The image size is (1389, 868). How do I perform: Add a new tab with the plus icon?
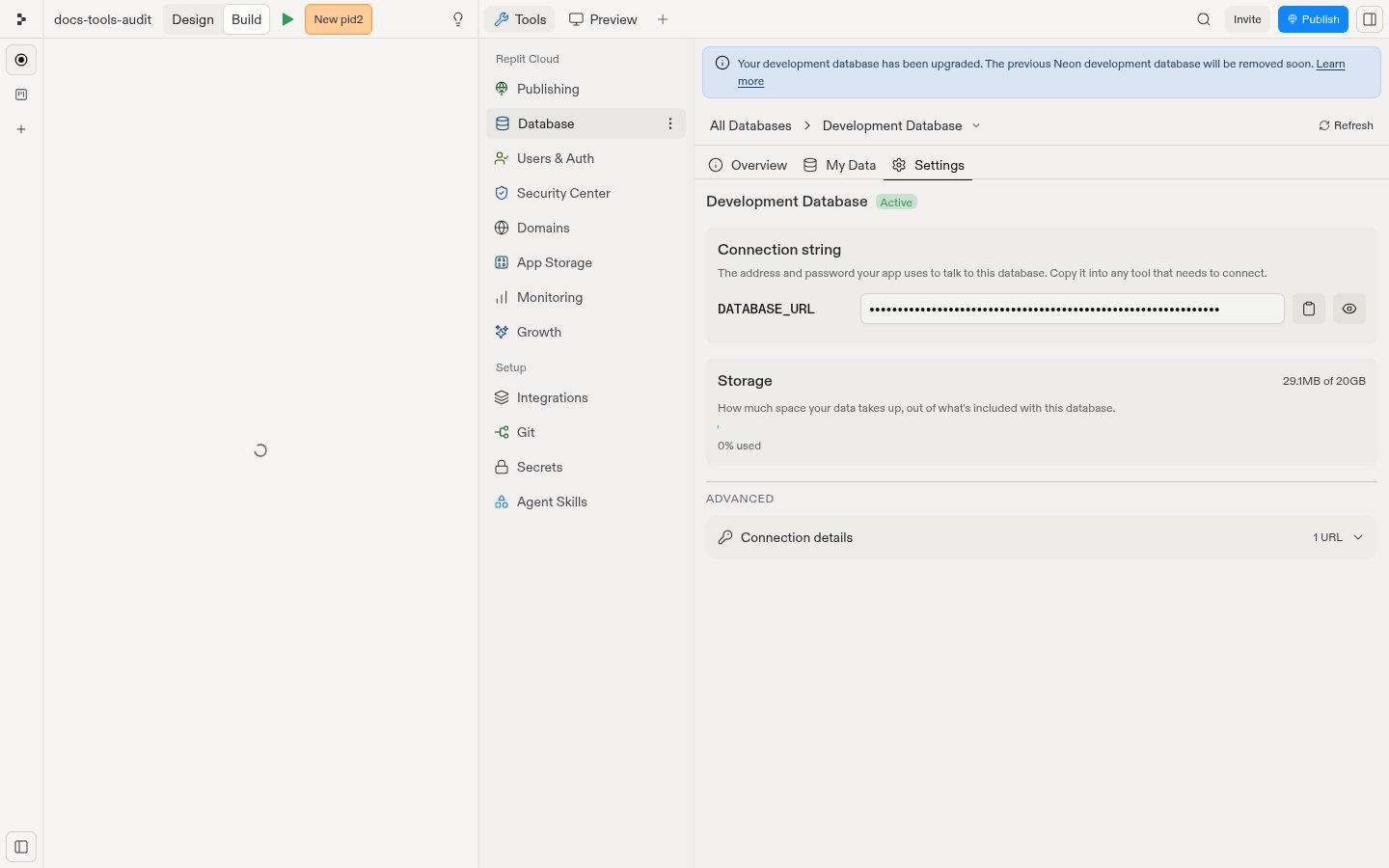tap(663, 19)
